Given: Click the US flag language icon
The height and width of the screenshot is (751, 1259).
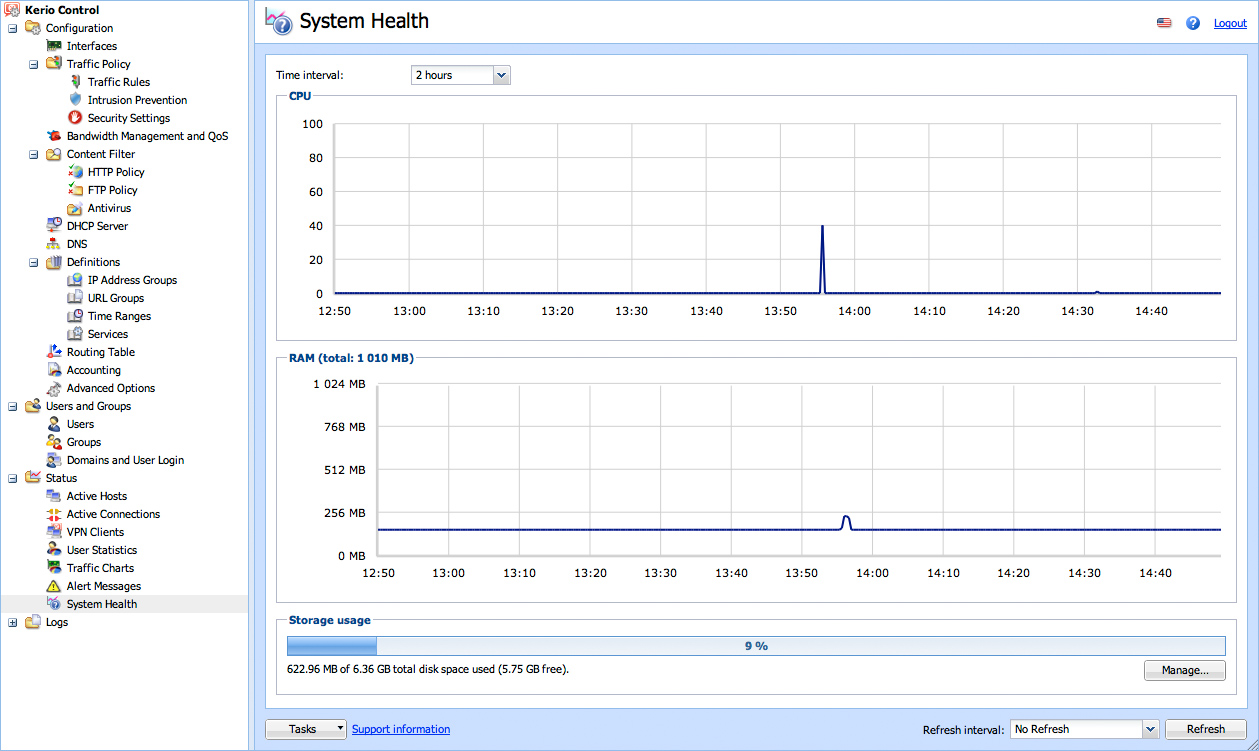Looking at the screenshot, I should pos(1164,23).
